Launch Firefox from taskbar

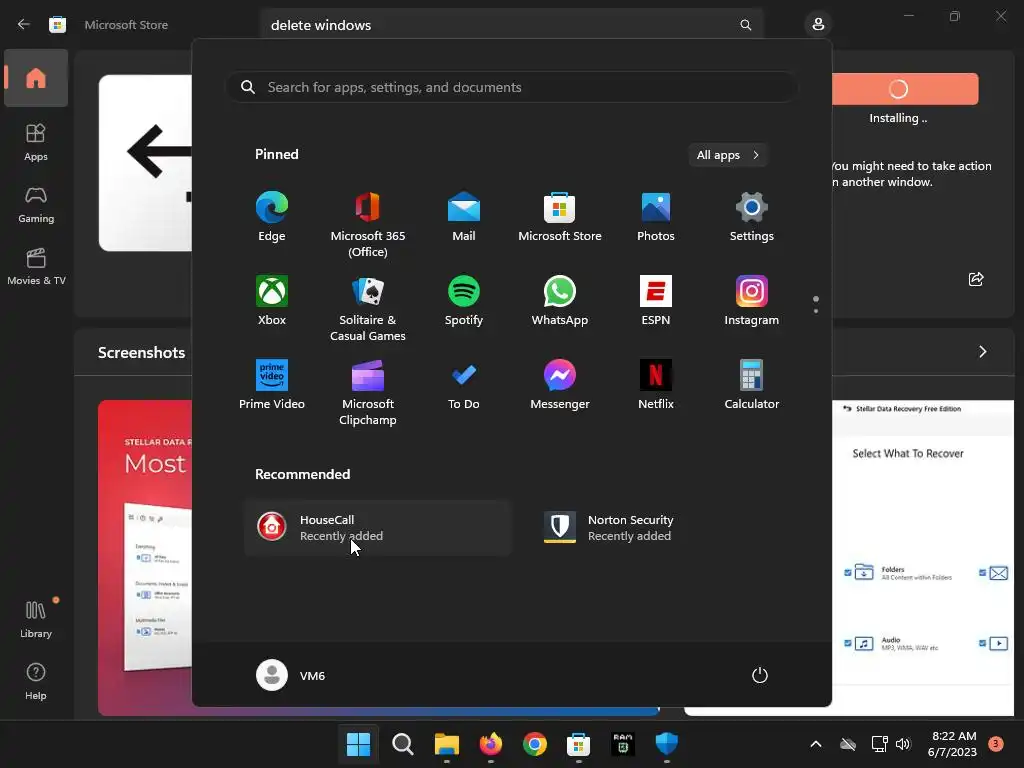490,744
